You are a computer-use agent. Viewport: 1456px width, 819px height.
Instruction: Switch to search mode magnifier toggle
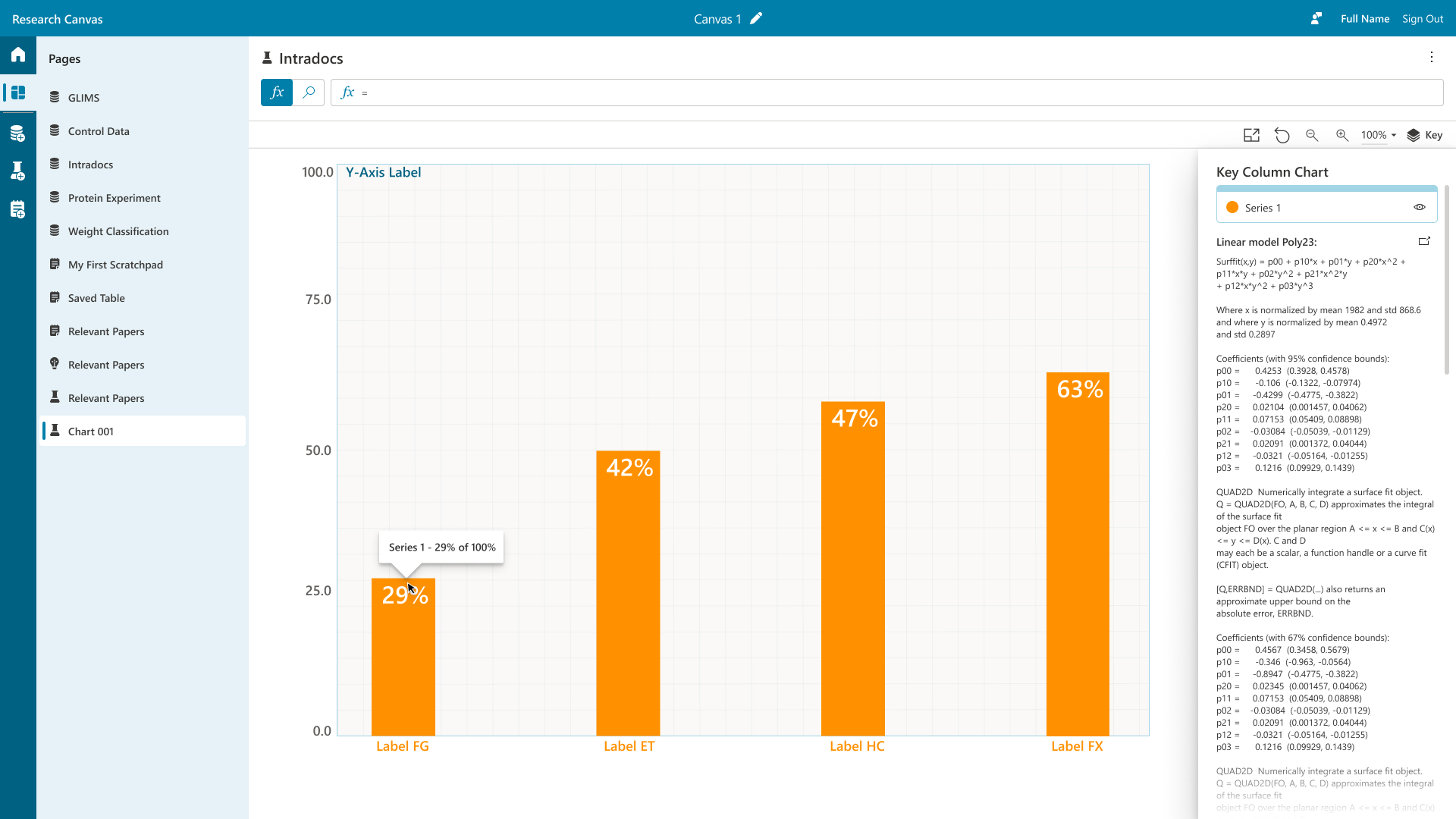[309, 93]
